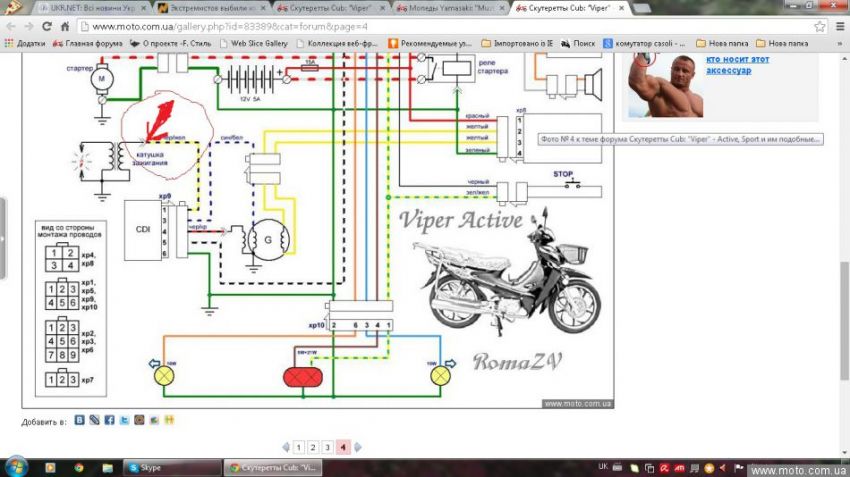Bookmark this page with the star icon
This screenshot has width=850, height=477.
820,26
